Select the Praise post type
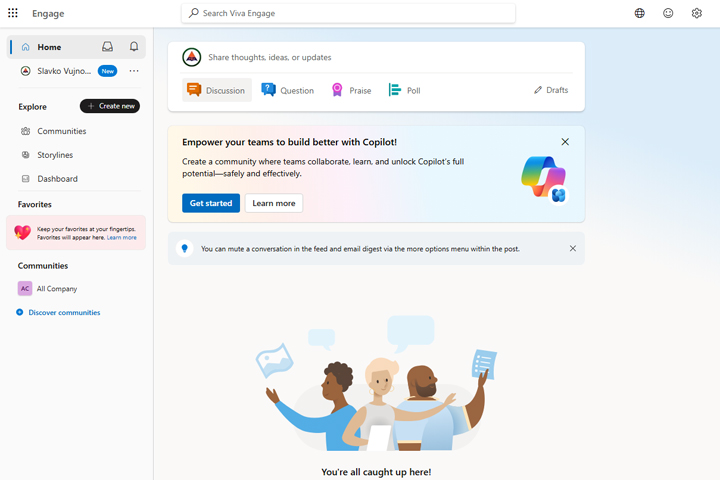Image resolution: width=720 pixels, height=480 pixels. [351, 90]
